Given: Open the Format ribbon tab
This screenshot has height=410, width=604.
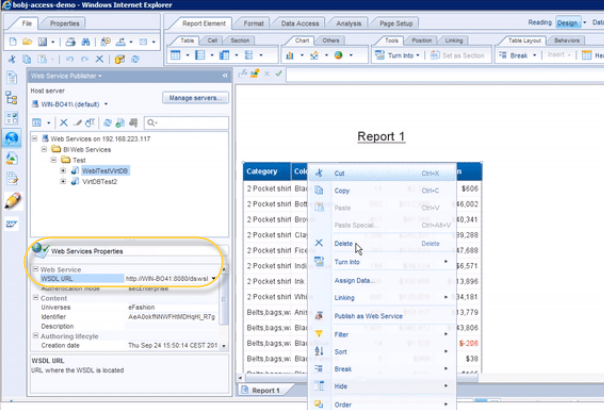Looking at the screenshot, I should (x=253, y=24).
